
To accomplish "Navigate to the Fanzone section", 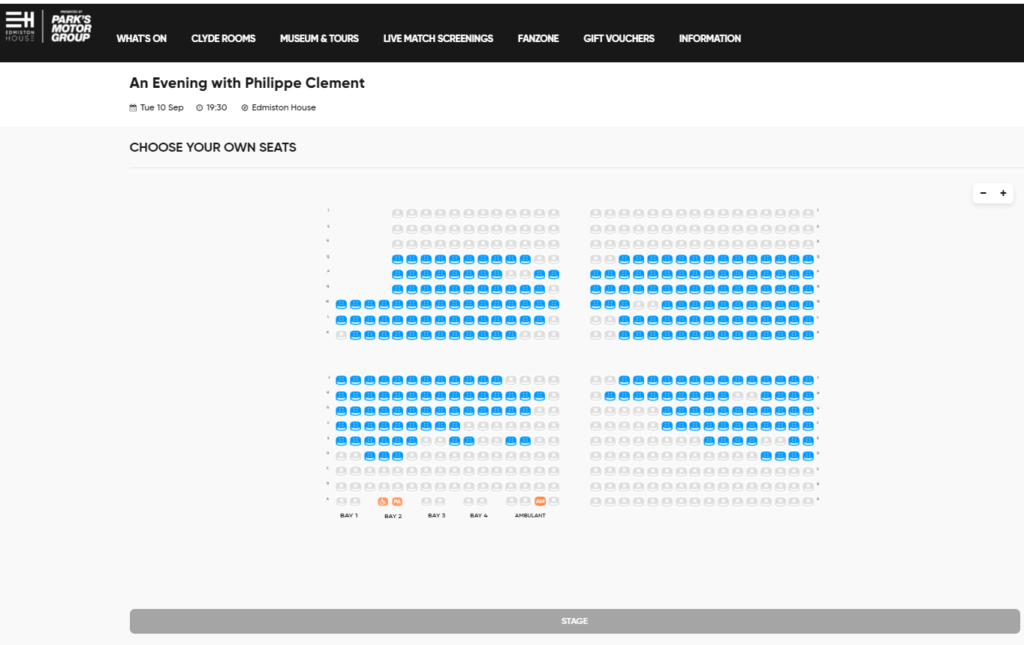I will point(538,39).
